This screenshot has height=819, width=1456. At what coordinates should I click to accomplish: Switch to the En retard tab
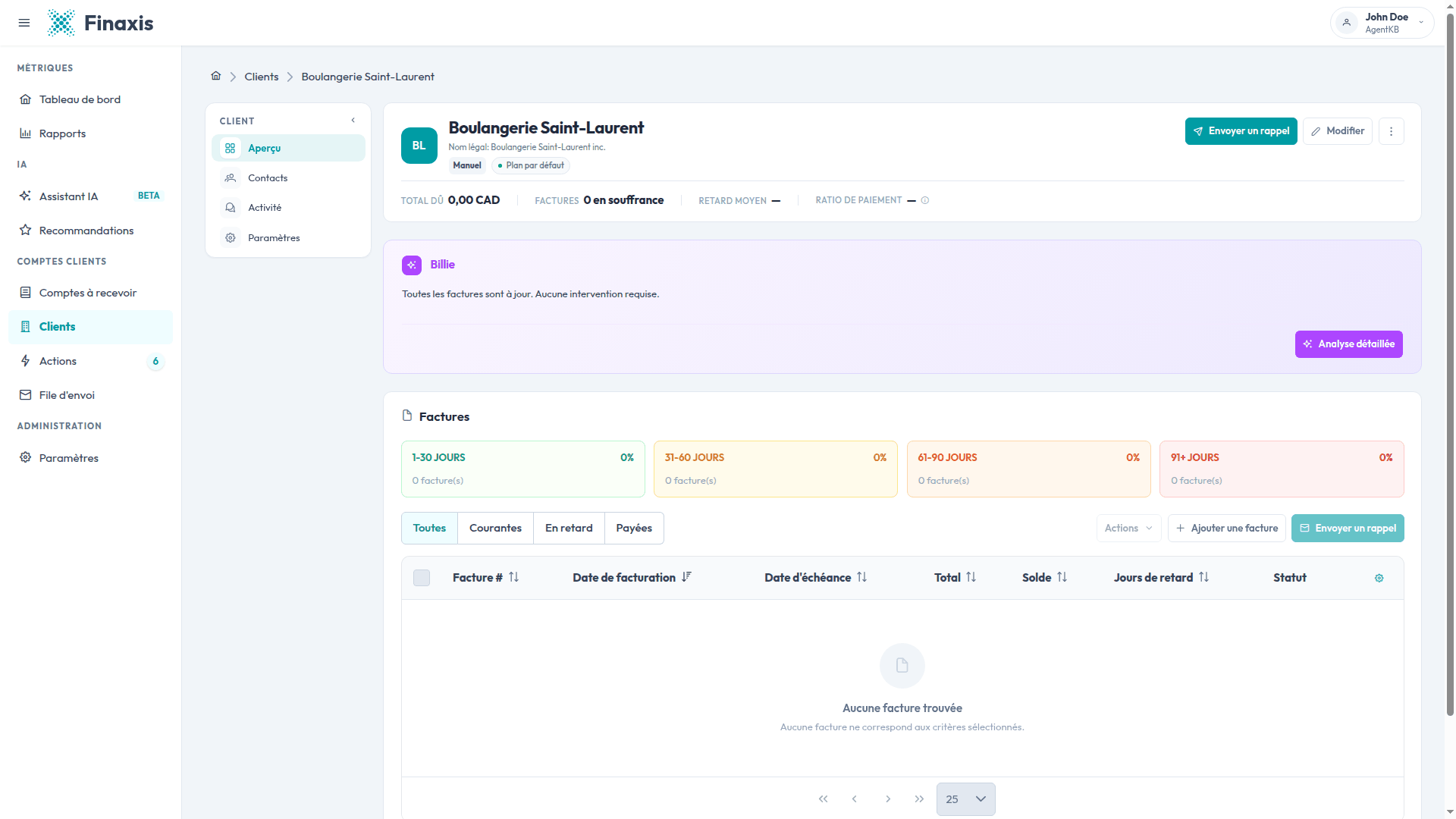(569, 529)
